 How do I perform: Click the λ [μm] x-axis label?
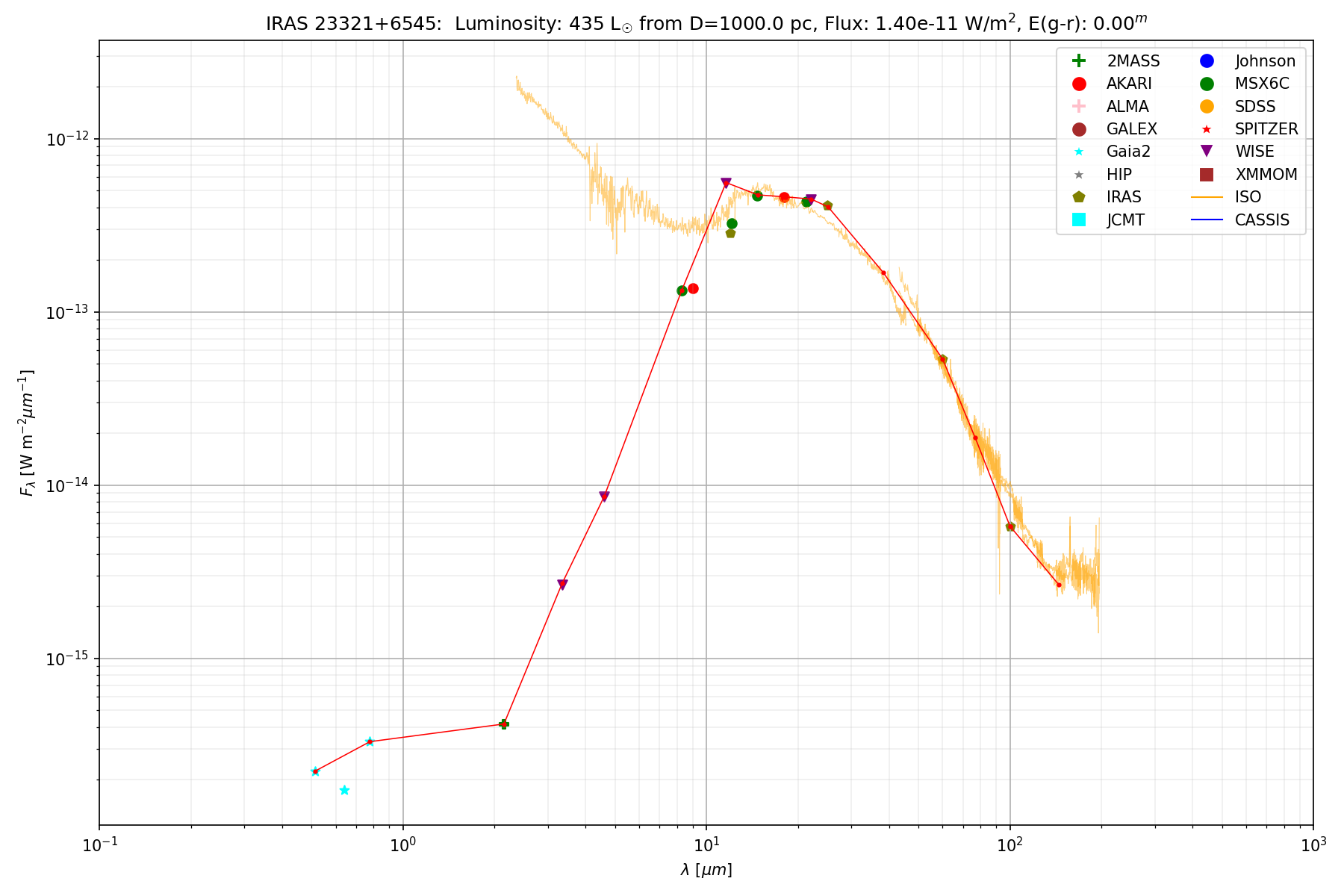coord(706,870)
